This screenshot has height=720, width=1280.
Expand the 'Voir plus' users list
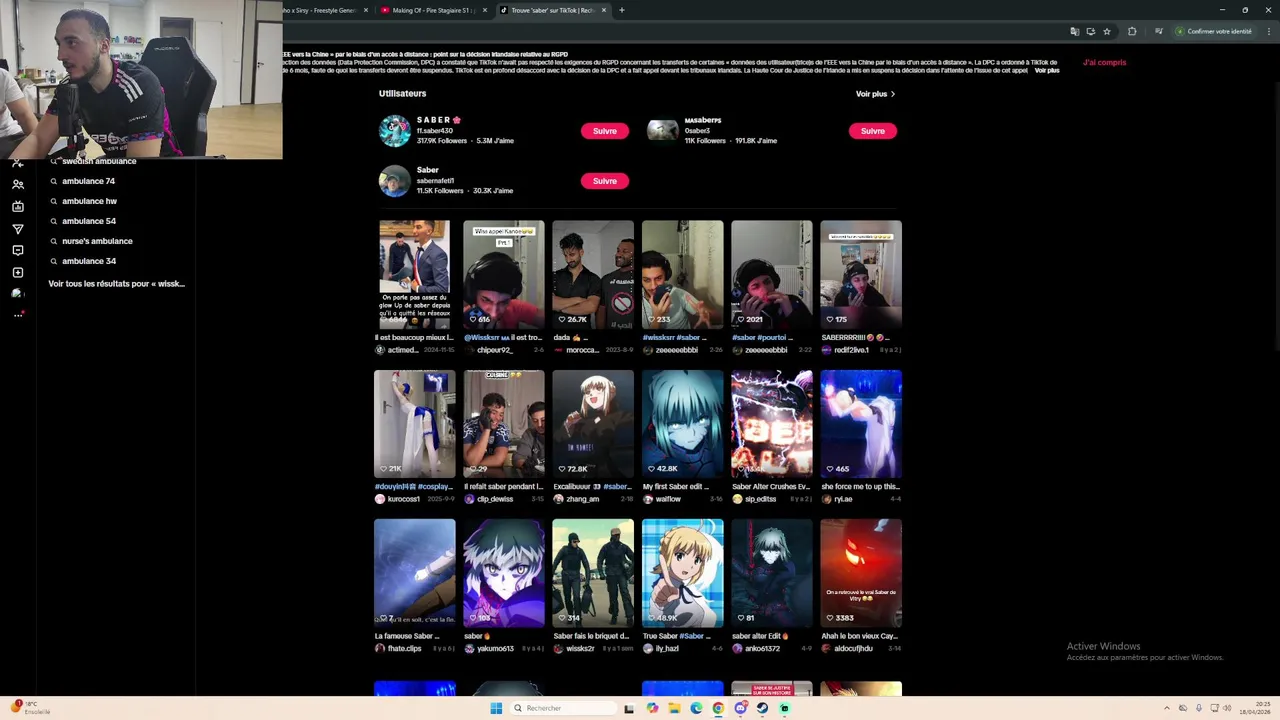coord(875,94)
